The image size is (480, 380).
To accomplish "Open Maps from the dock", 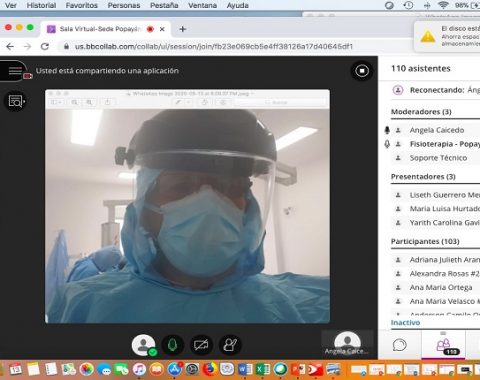I will [x=68, y=369].
